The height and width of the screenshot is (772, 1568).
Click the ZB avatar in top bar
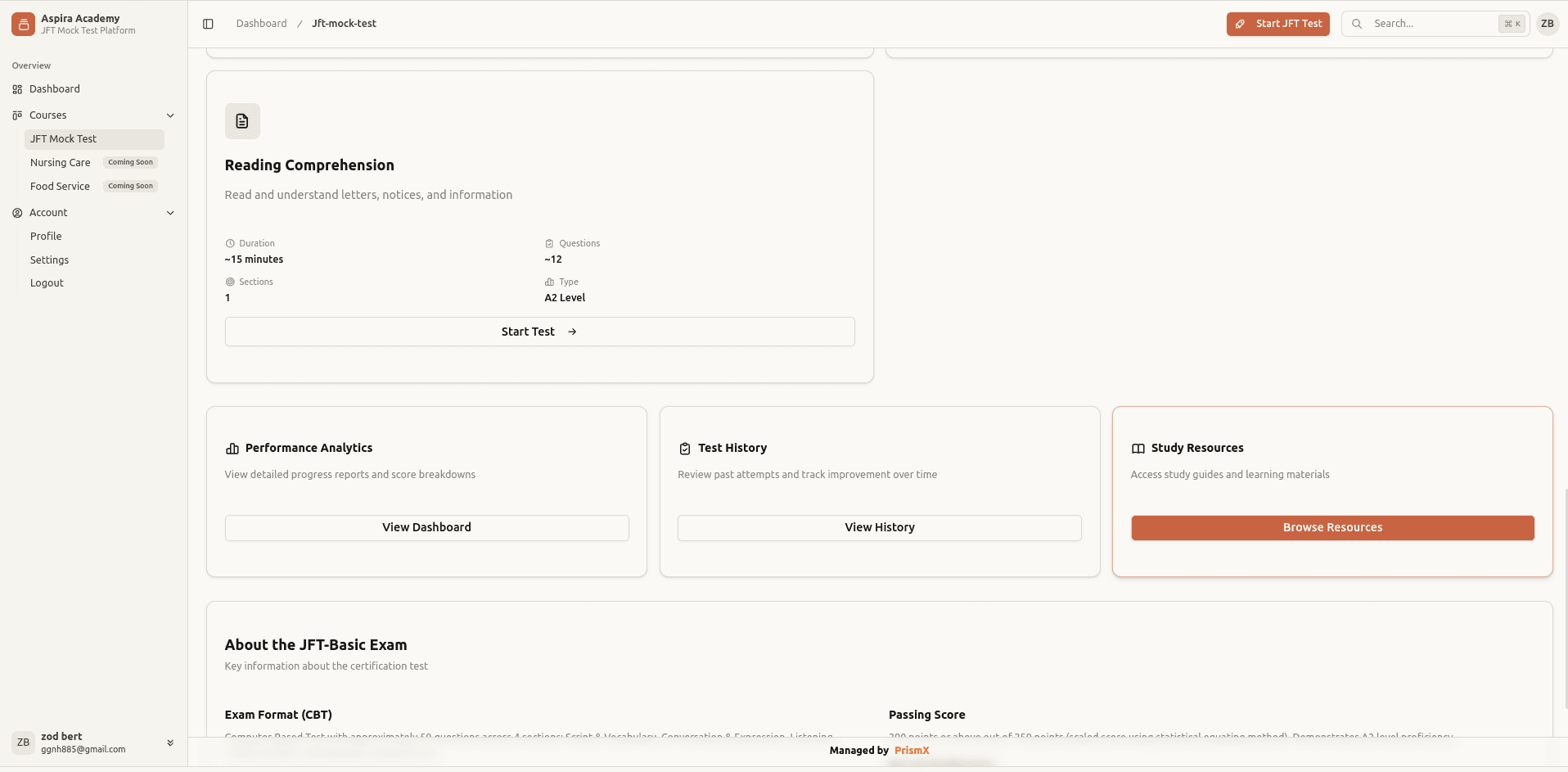pyautogui.click(x=1547, y=24)
